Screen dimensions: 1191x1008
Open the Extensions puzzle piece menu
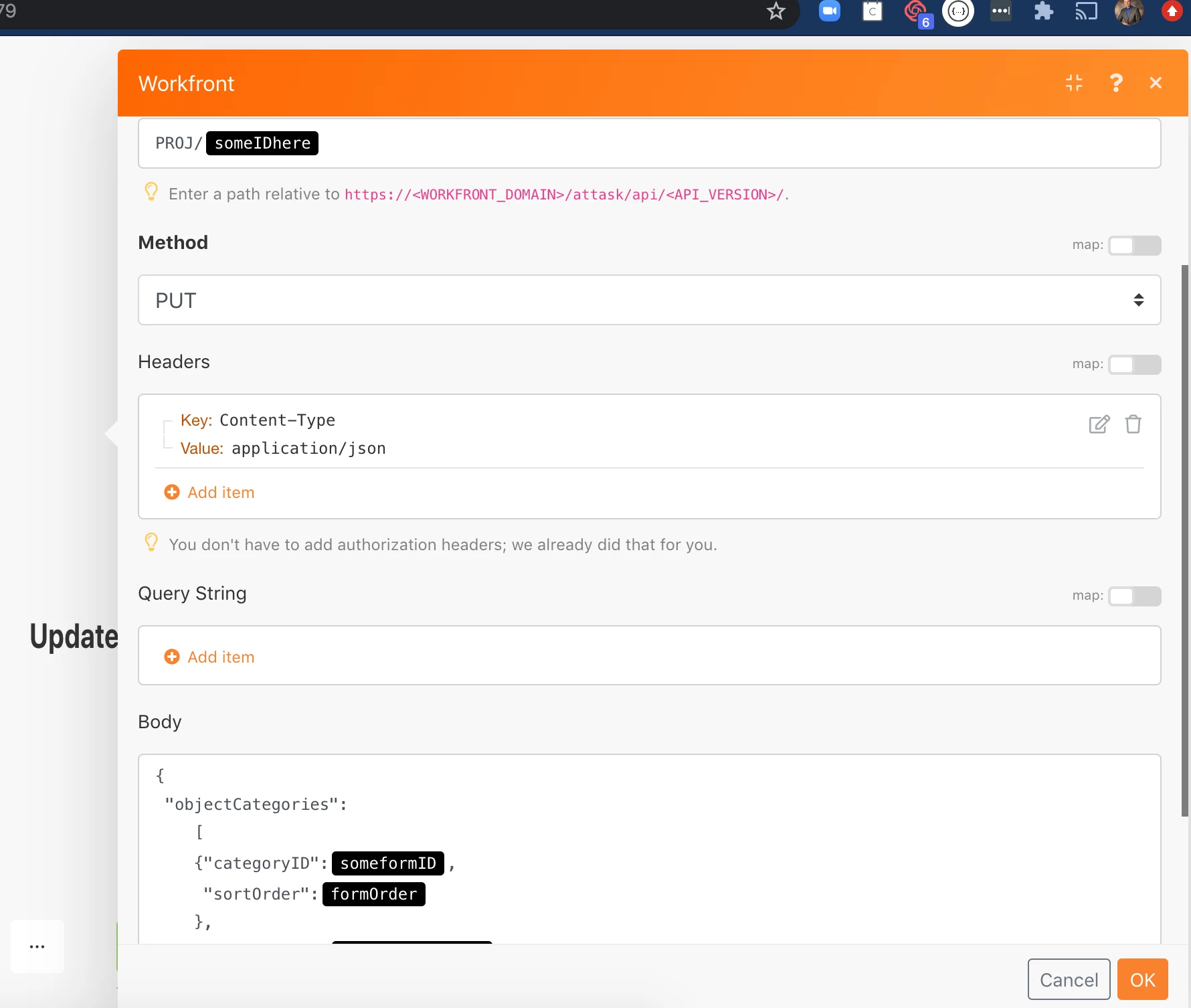coord(1044,11)
